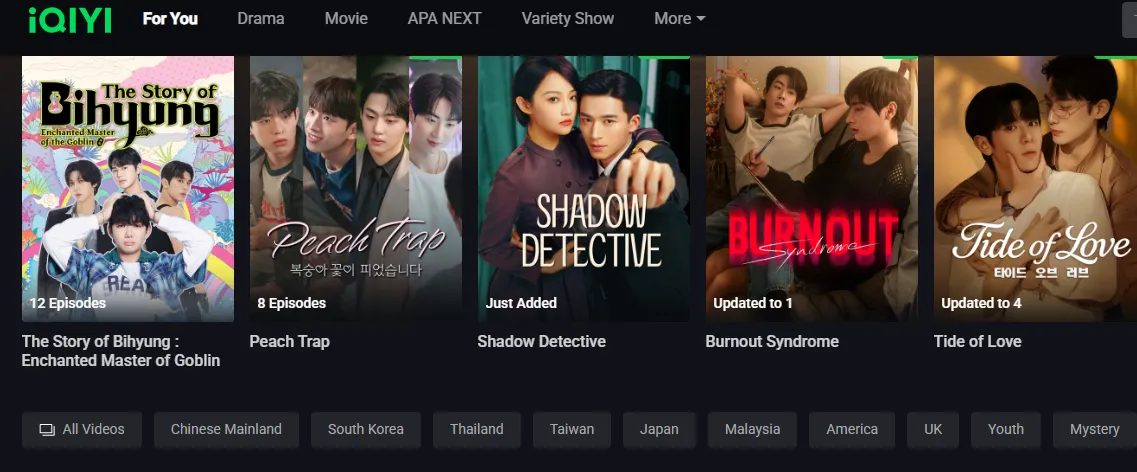Play Shadow Detective from its poster
Viewport: 1137px width, 472px height.
point(584,189)
